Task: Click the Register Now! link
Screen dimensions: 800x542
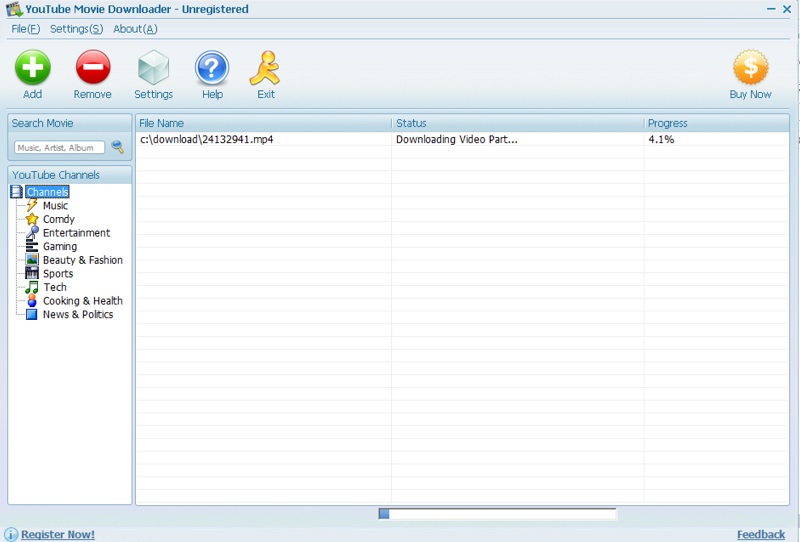Action: coord(58,534)
